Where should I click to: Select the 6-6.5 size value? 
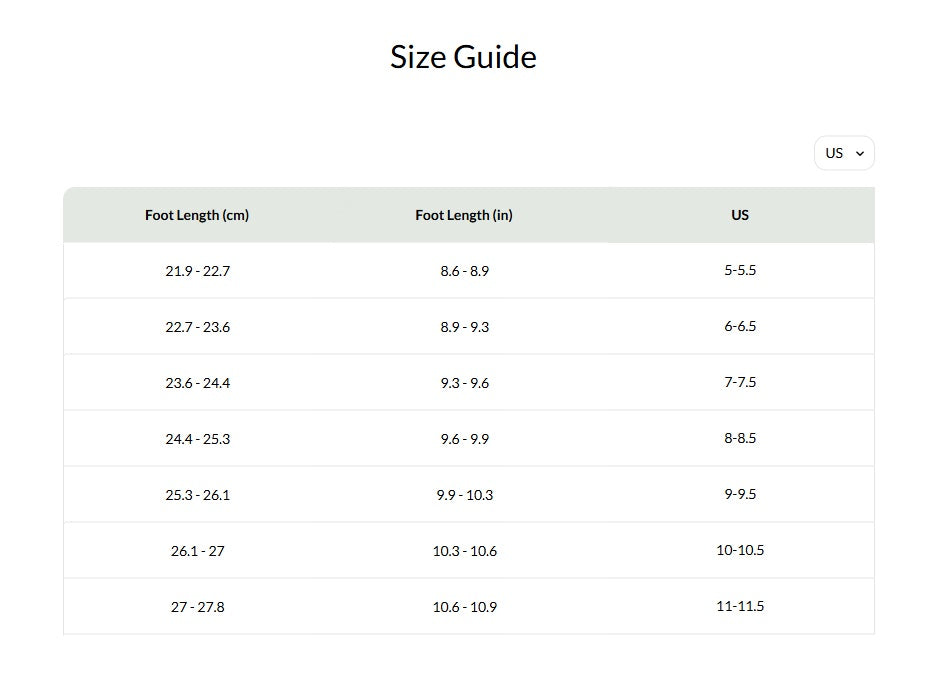739,326
